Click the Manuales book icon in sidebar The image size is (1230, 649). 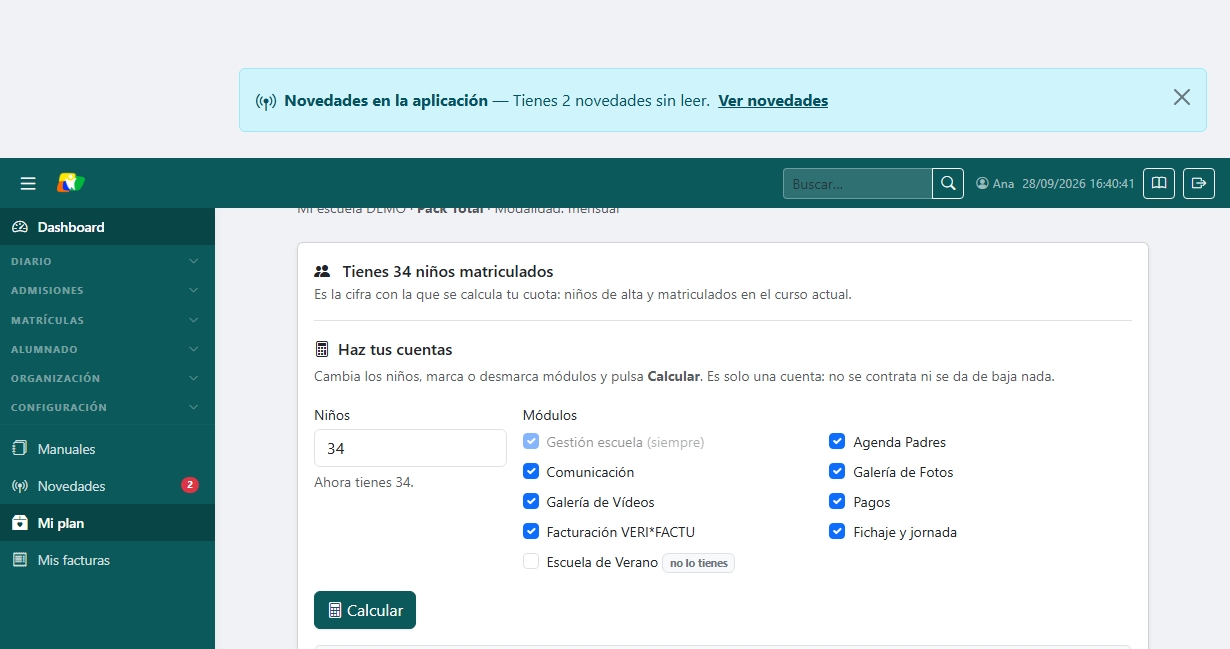[20, 449]
